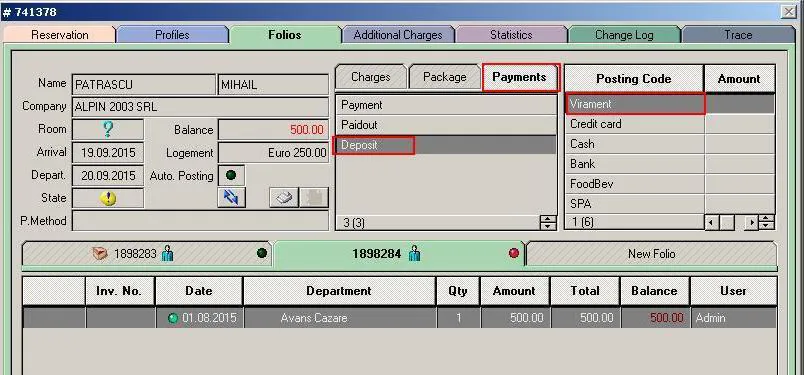Image resolution: width=804 pixels, height=375 pixels.
Task: Select SPA posting code
Action: 635,204
